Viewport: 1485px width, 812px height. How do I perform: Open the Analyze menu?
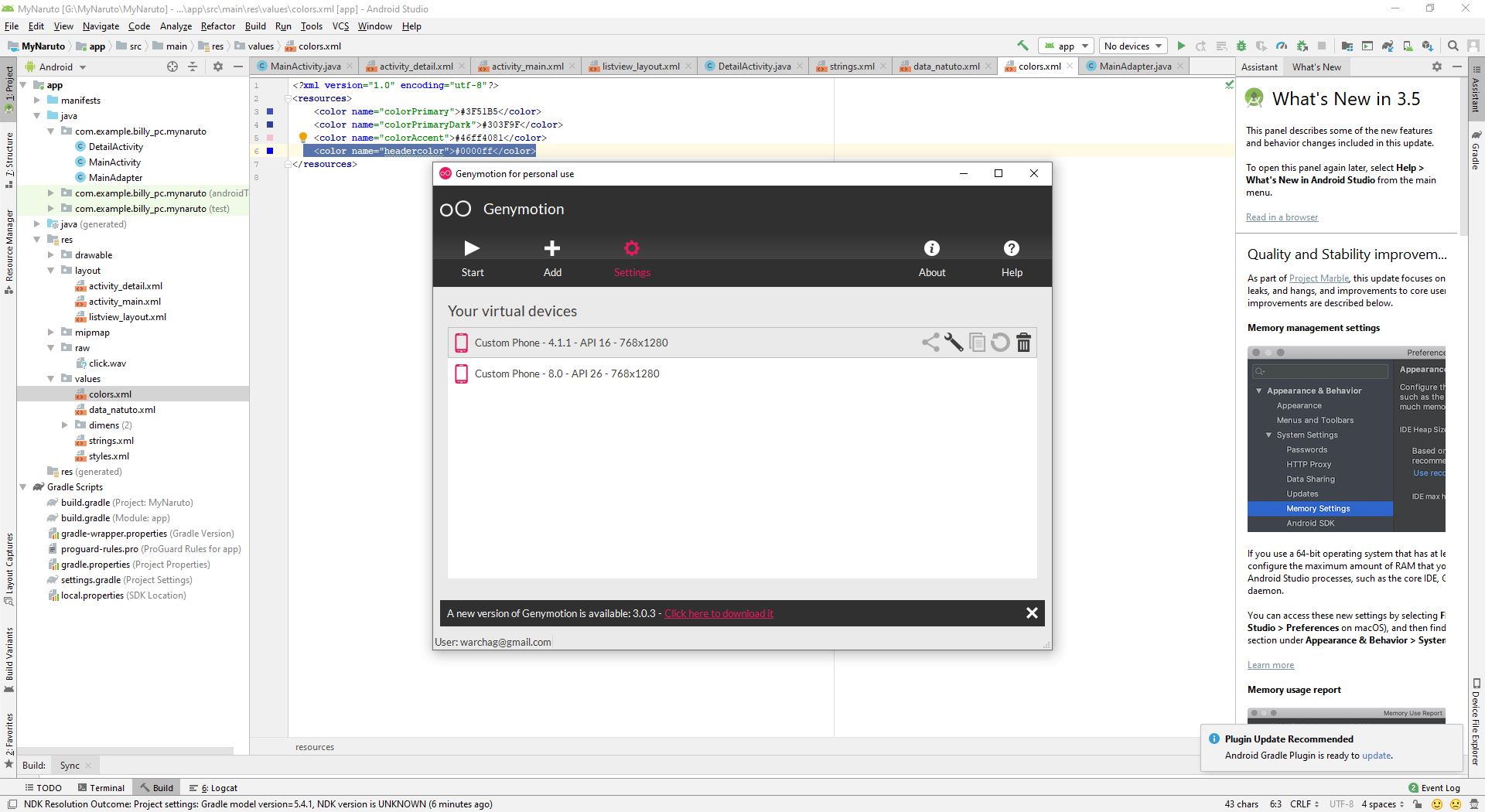click(x=176, y=26)
